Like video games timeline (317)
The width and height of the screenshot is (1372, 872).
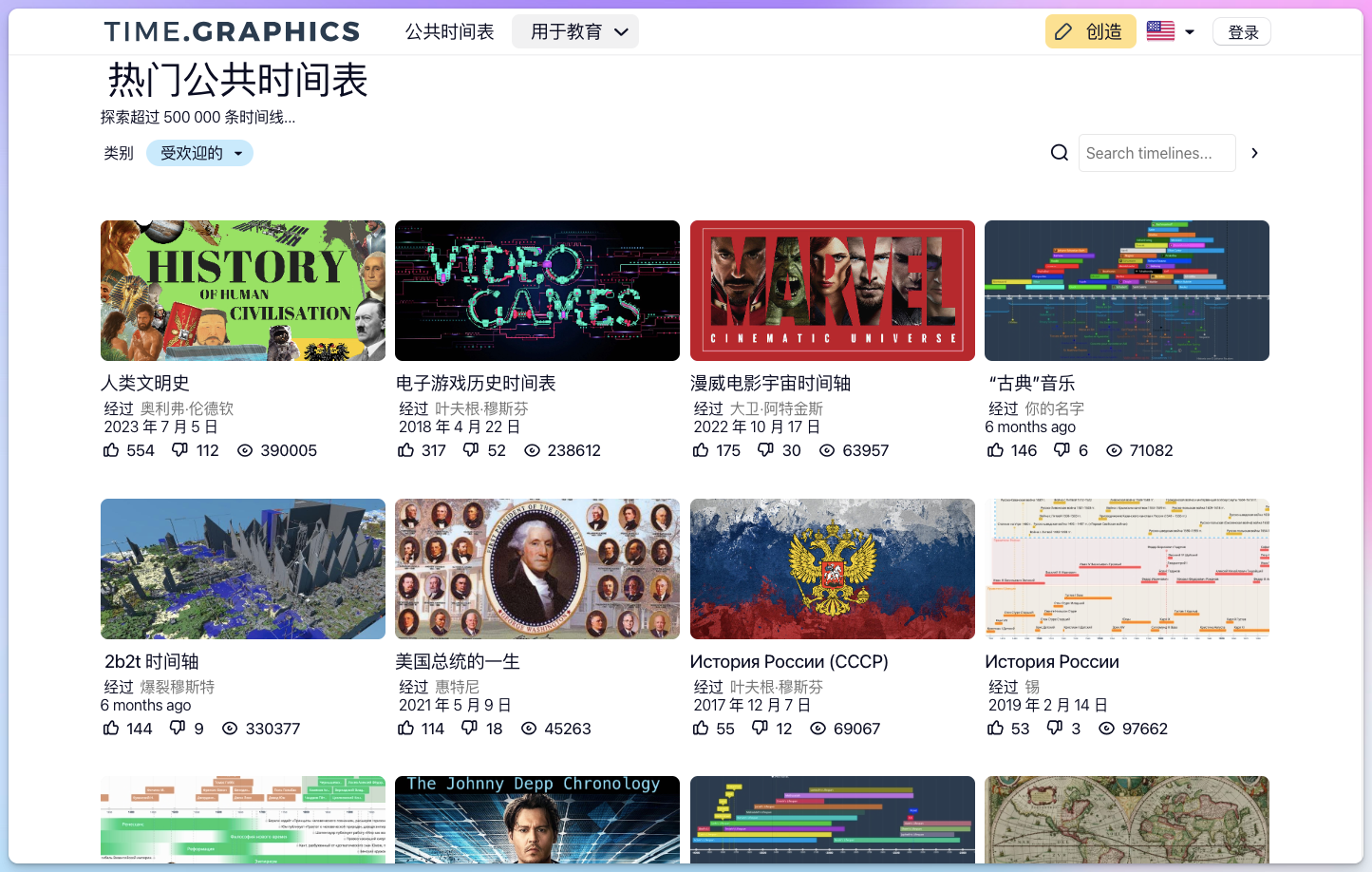coord(405,450)
